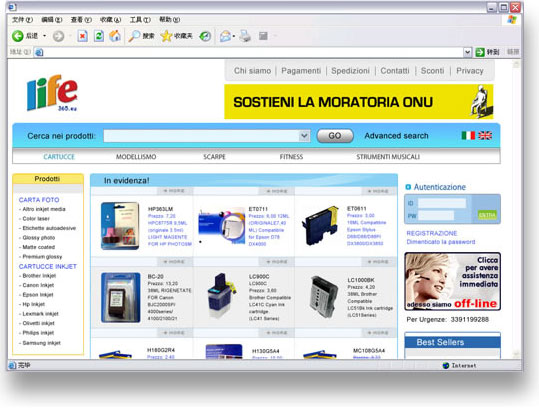Click the browser Back arrow icon
Image resolution: width=539 pixels, height=408 pixels.
tap(18, 36)
